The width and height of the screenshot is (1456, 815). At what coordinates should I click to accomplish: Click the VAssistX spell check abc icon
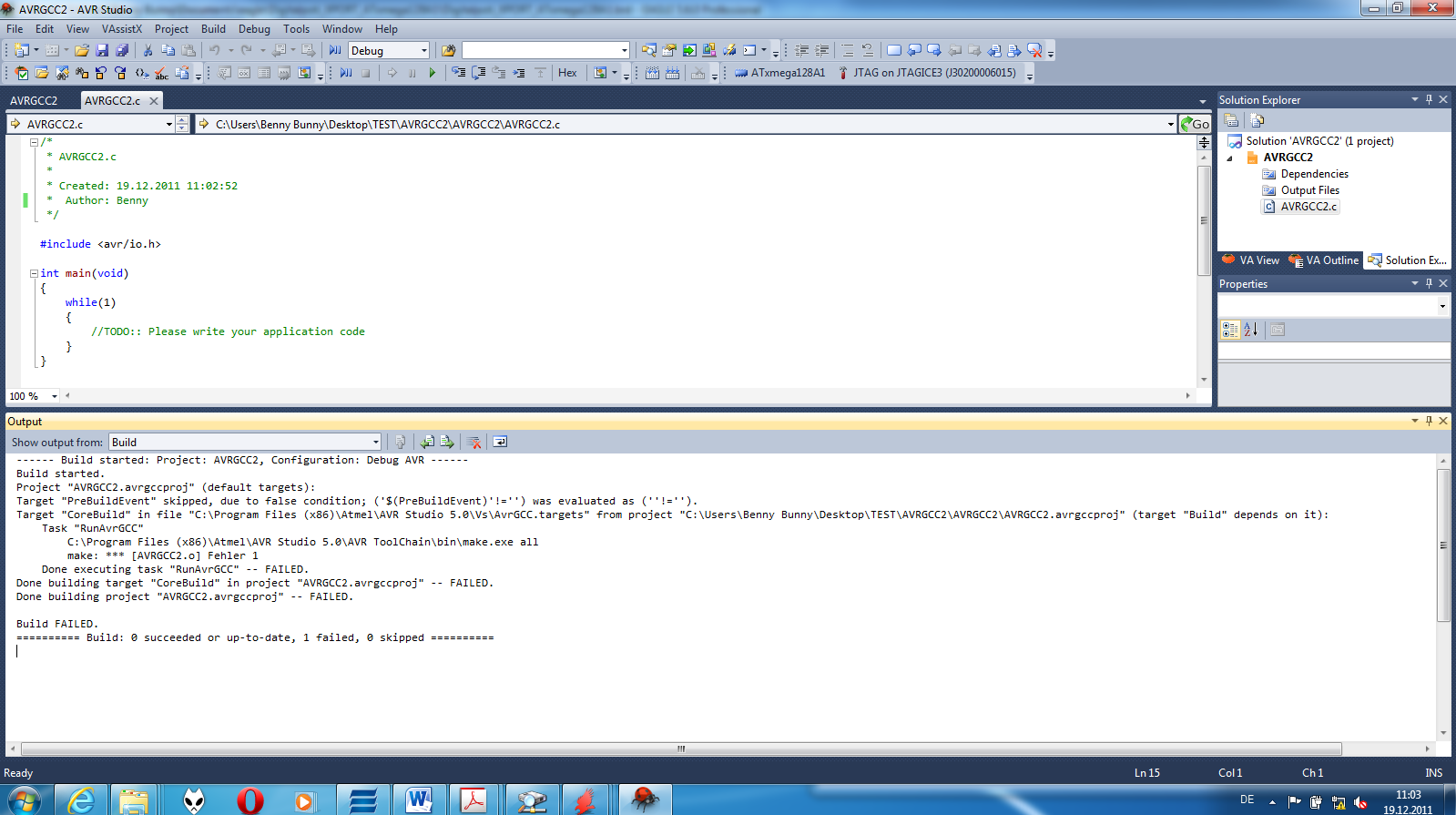coord(161,73)
